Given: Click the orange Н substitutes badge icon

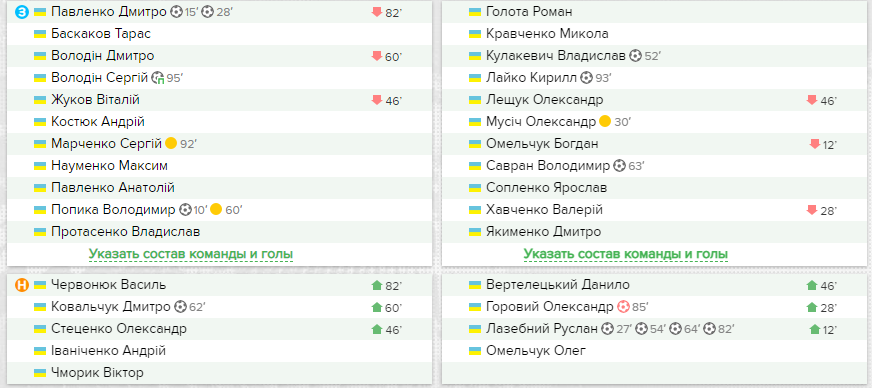Looking at the screenshot, I should (x=21, y=285).
